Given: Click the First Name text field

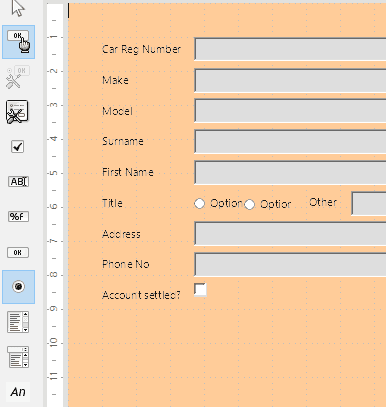Looking at the screenshot, I should click(290, 172).
